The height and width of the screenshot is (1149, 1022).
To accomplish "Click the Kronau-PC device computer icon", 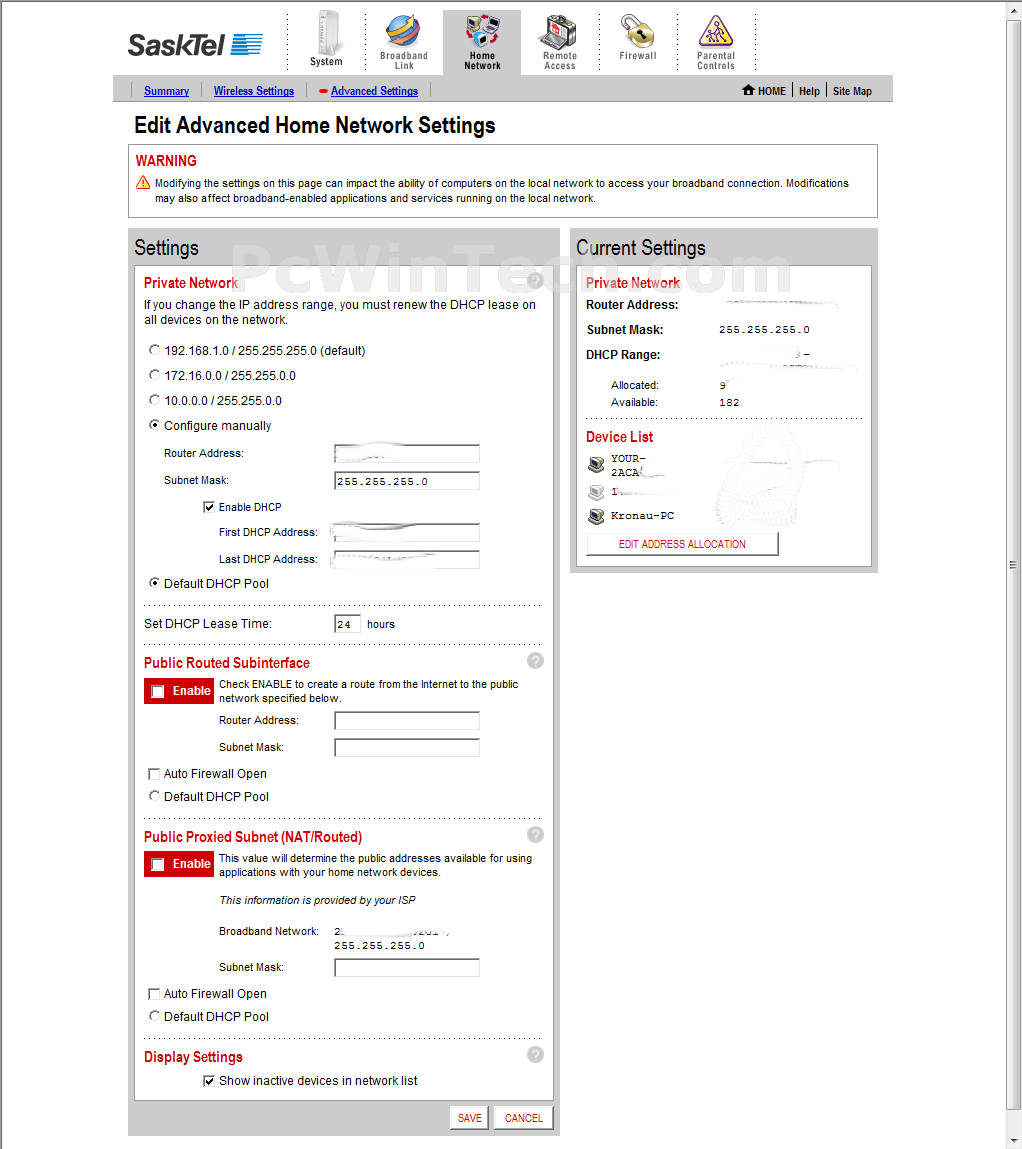I will pos(596,517).
